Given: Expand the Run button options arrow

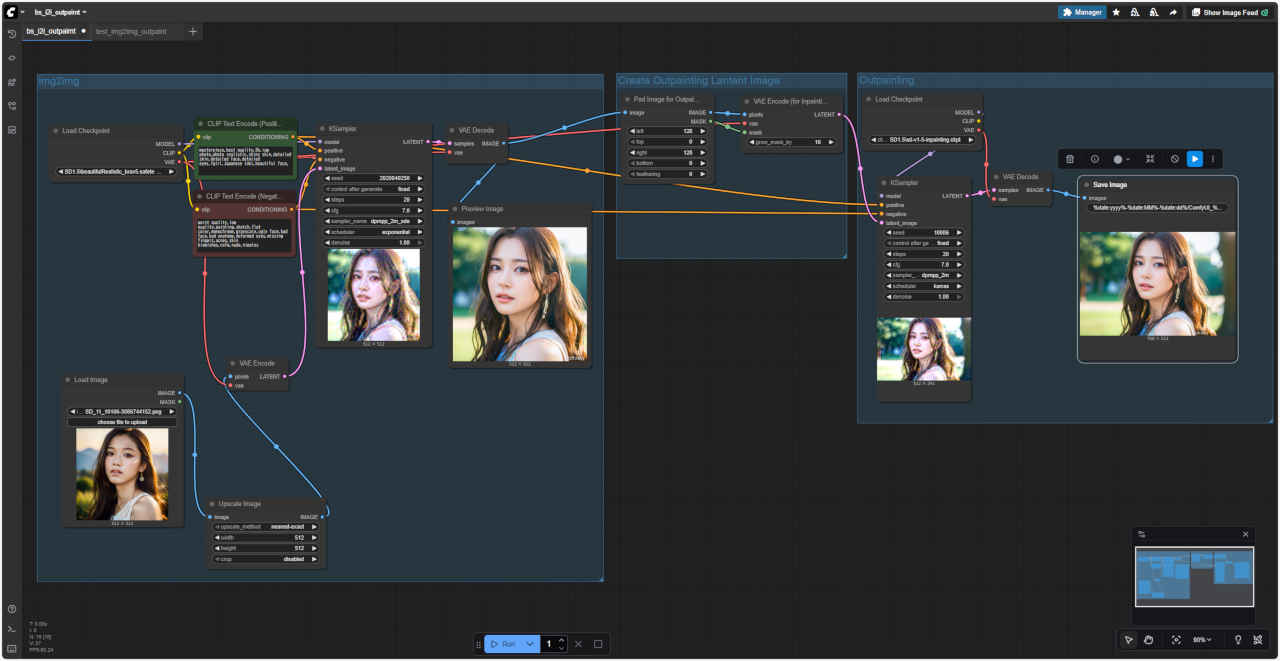Looking at the screenshot, I should [x=530, y=644].
